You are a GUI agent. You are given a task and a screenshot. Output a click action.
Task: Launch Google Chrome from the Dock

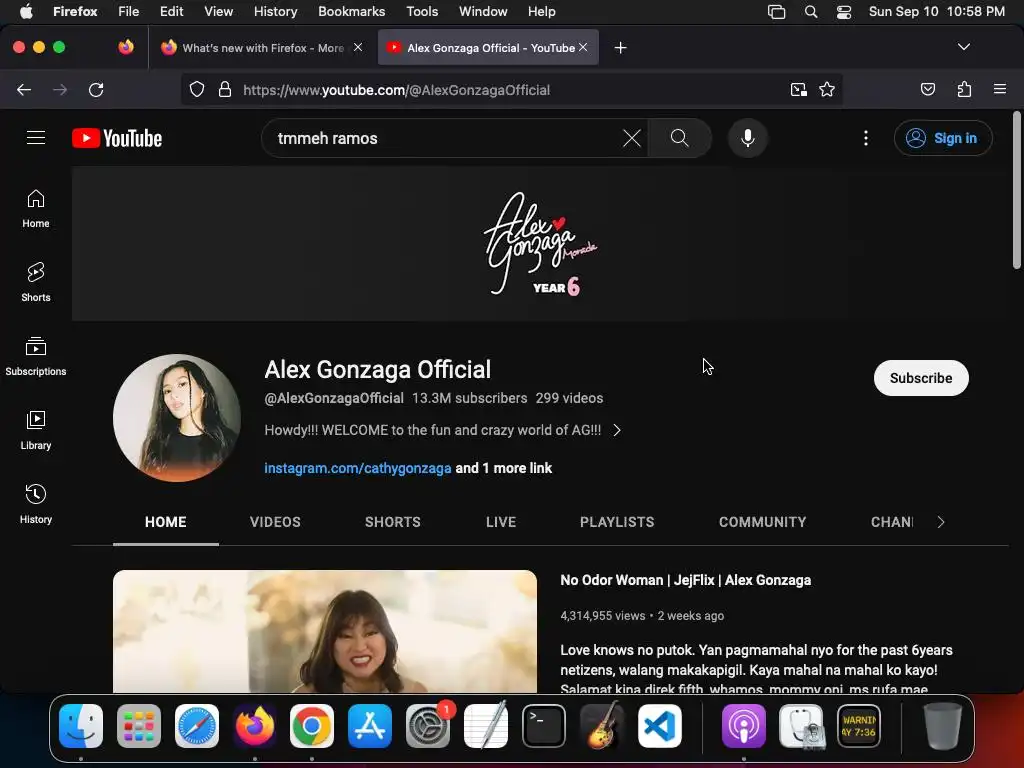tap(312, 726)
